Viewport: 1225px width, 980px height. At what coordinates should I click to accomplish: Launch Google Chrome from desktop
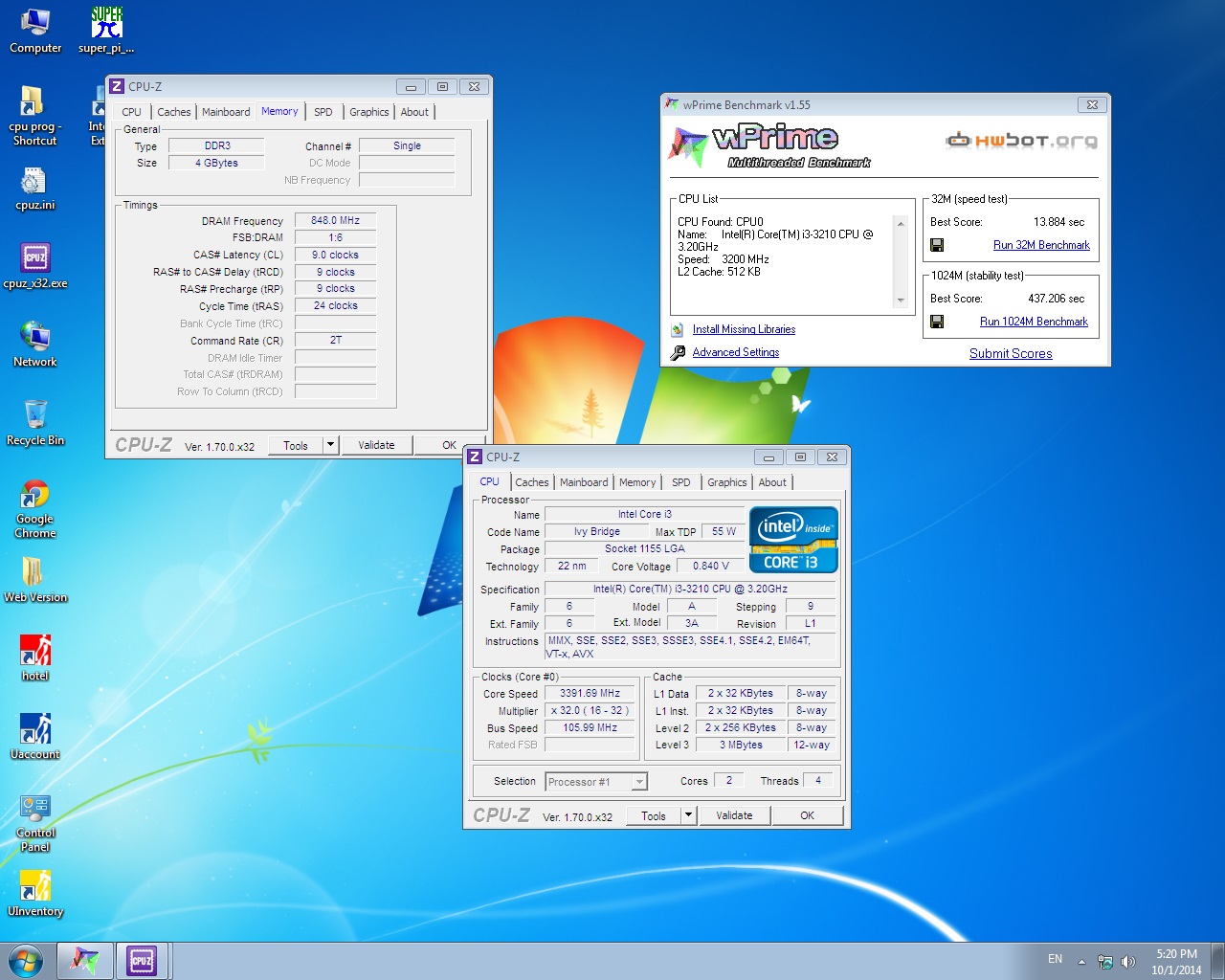[x=35, y=509]
